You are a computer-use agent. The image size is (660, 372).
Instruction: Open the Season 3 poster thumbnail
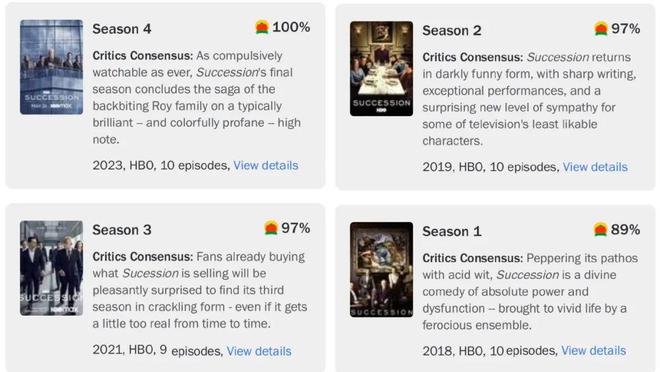pos(51,268)
